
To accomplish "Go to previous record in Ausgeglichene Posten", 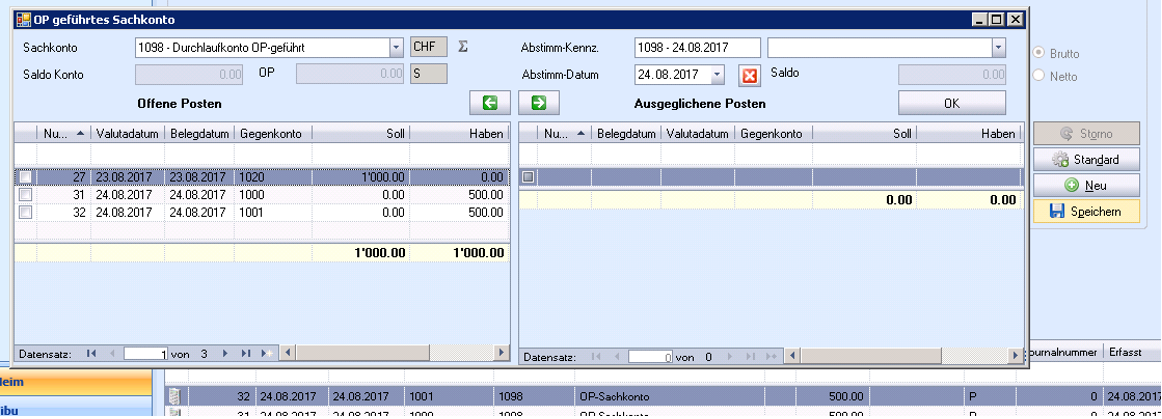I will pos(616,357).
